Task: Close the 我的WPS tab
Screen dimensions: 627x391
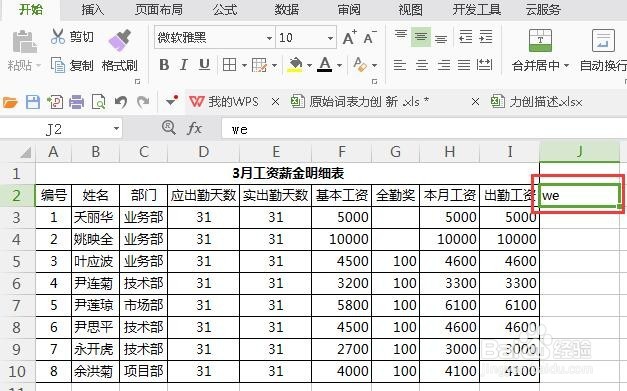Action: 275,102
